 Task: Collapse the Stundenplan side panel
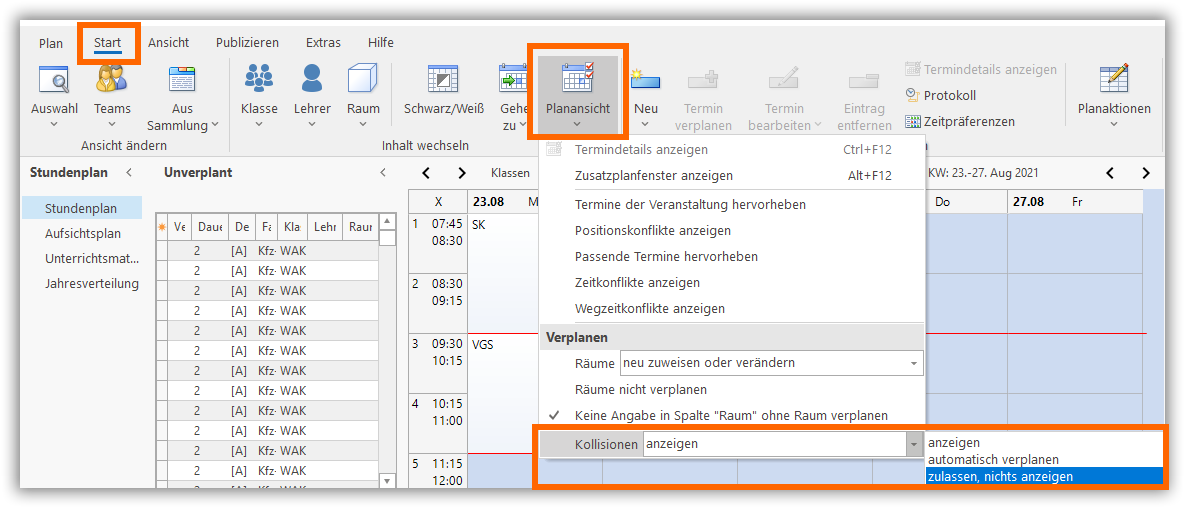129,172
